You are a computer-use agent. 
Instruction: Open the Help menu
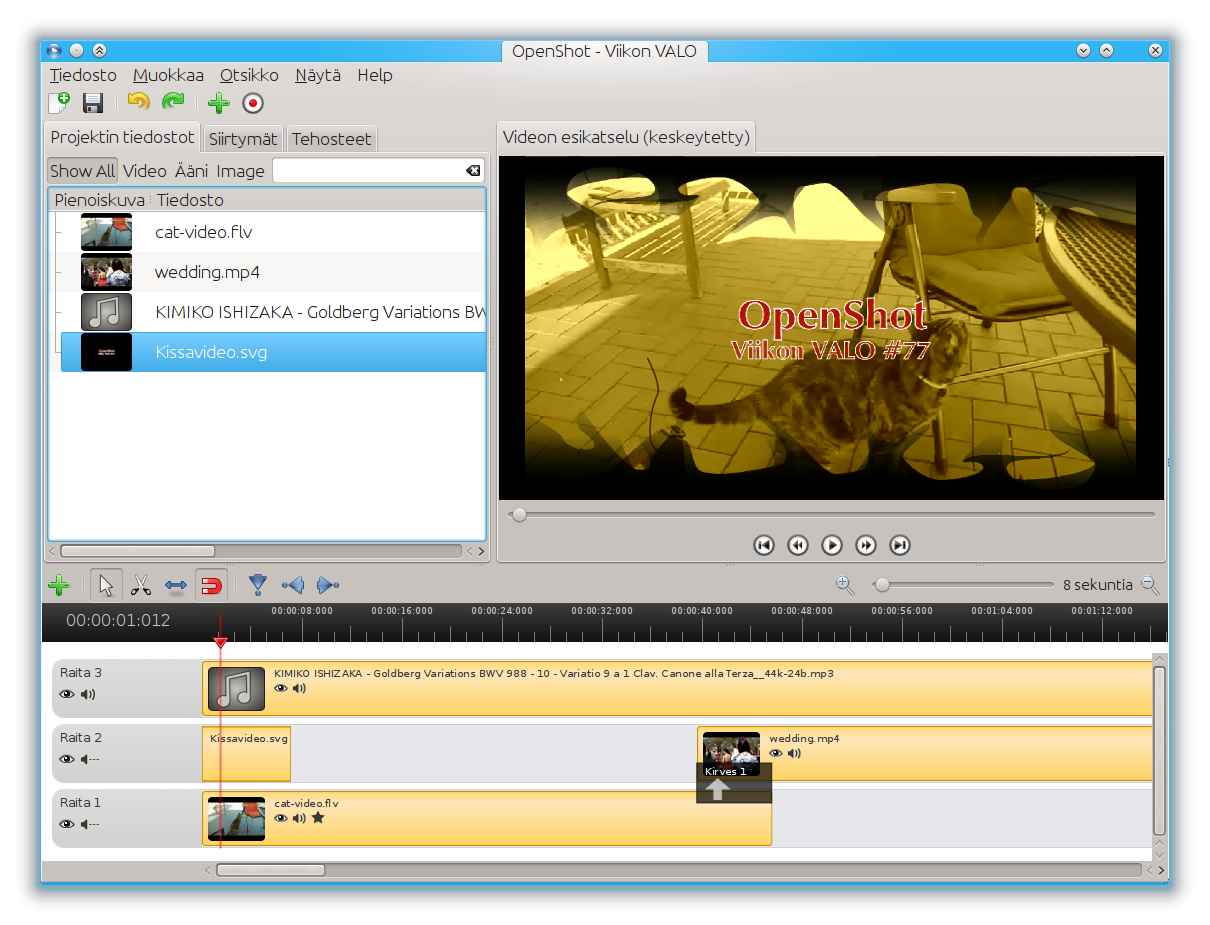[375, 75]
